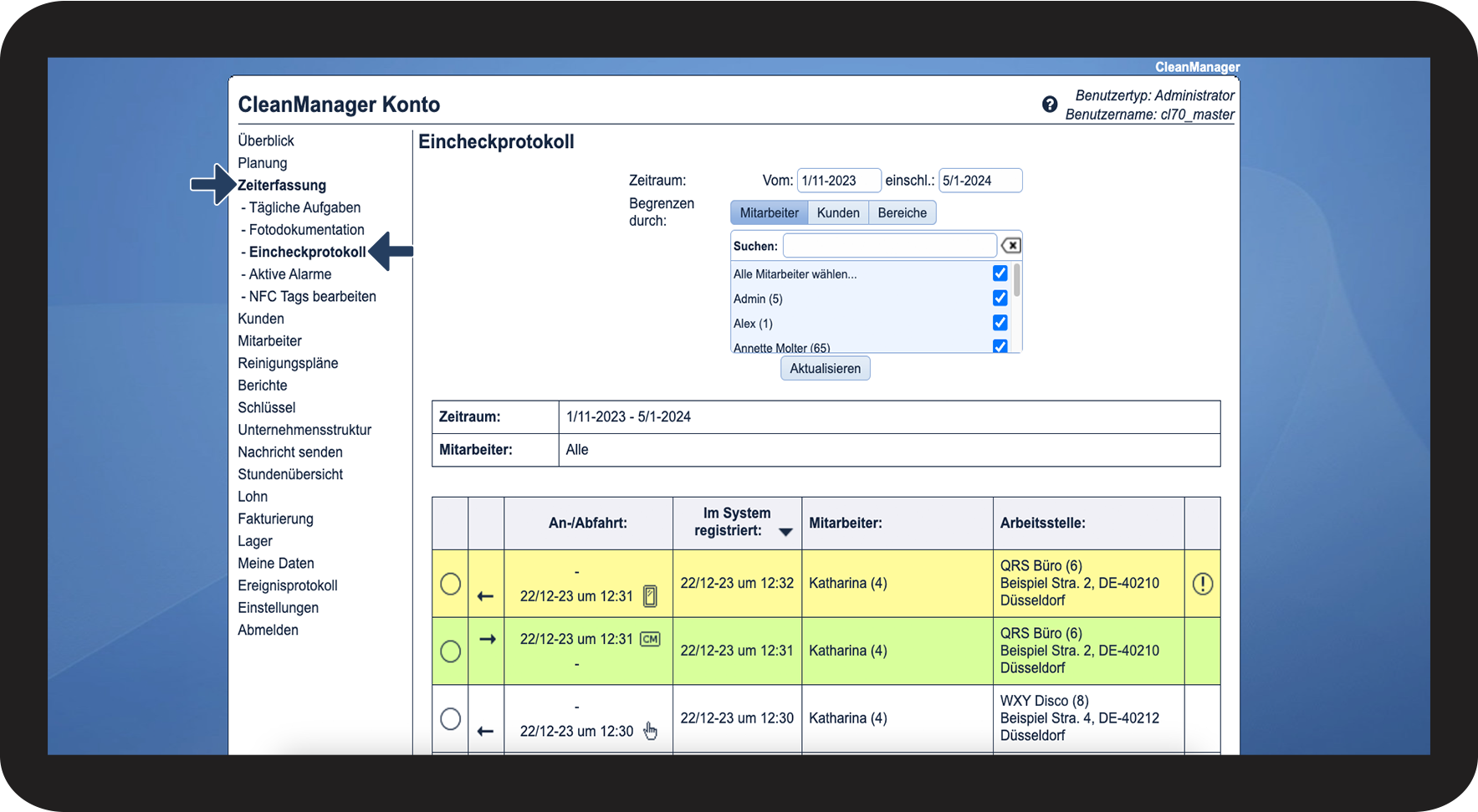1478x812 pixels.
Task: Click the help question mark icon
Action: tap(1050, 105)
